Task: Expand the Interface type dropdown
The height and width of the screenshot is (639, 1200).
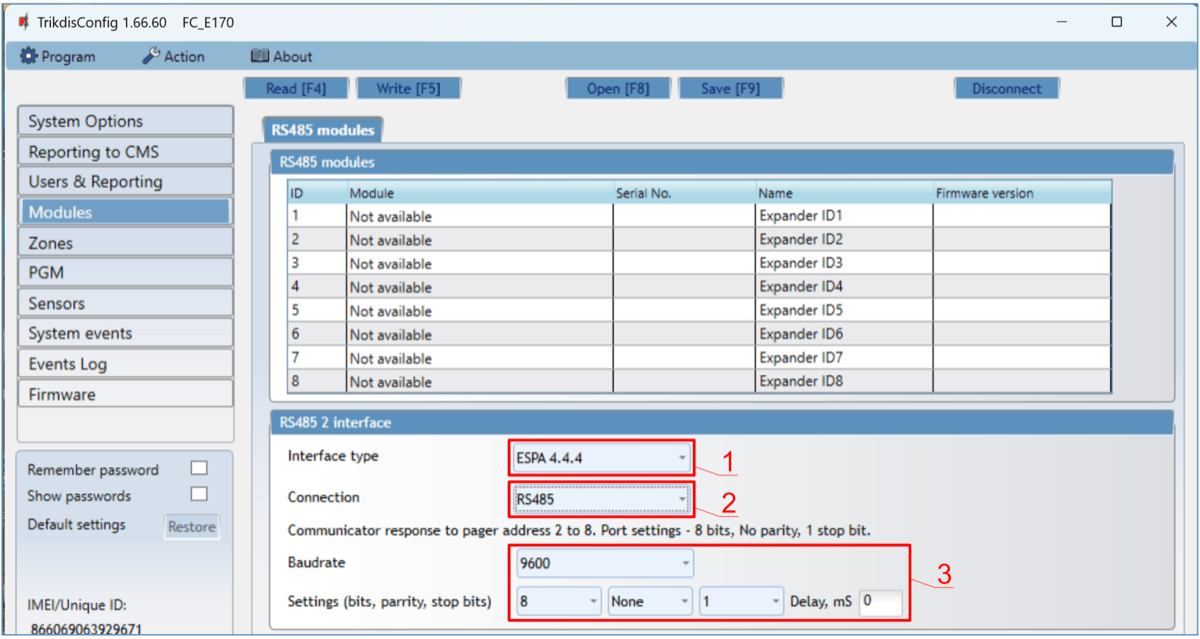Action: [x=600, y=458]
